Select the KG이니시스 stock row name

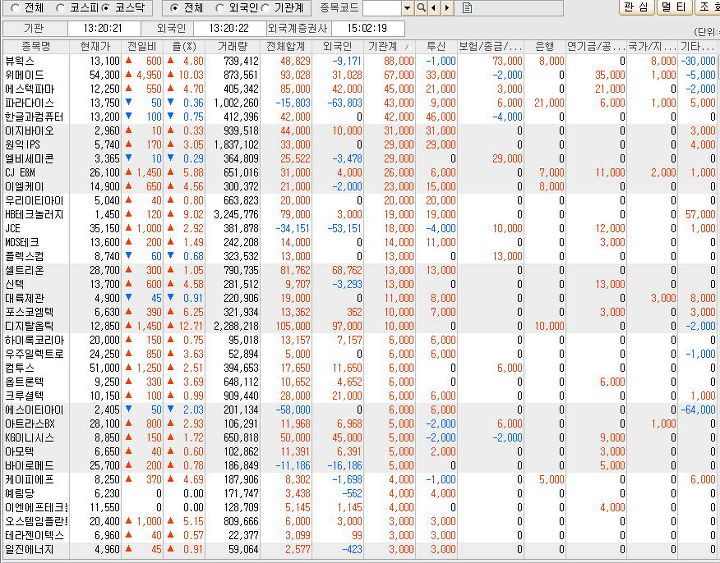[30, 438]
